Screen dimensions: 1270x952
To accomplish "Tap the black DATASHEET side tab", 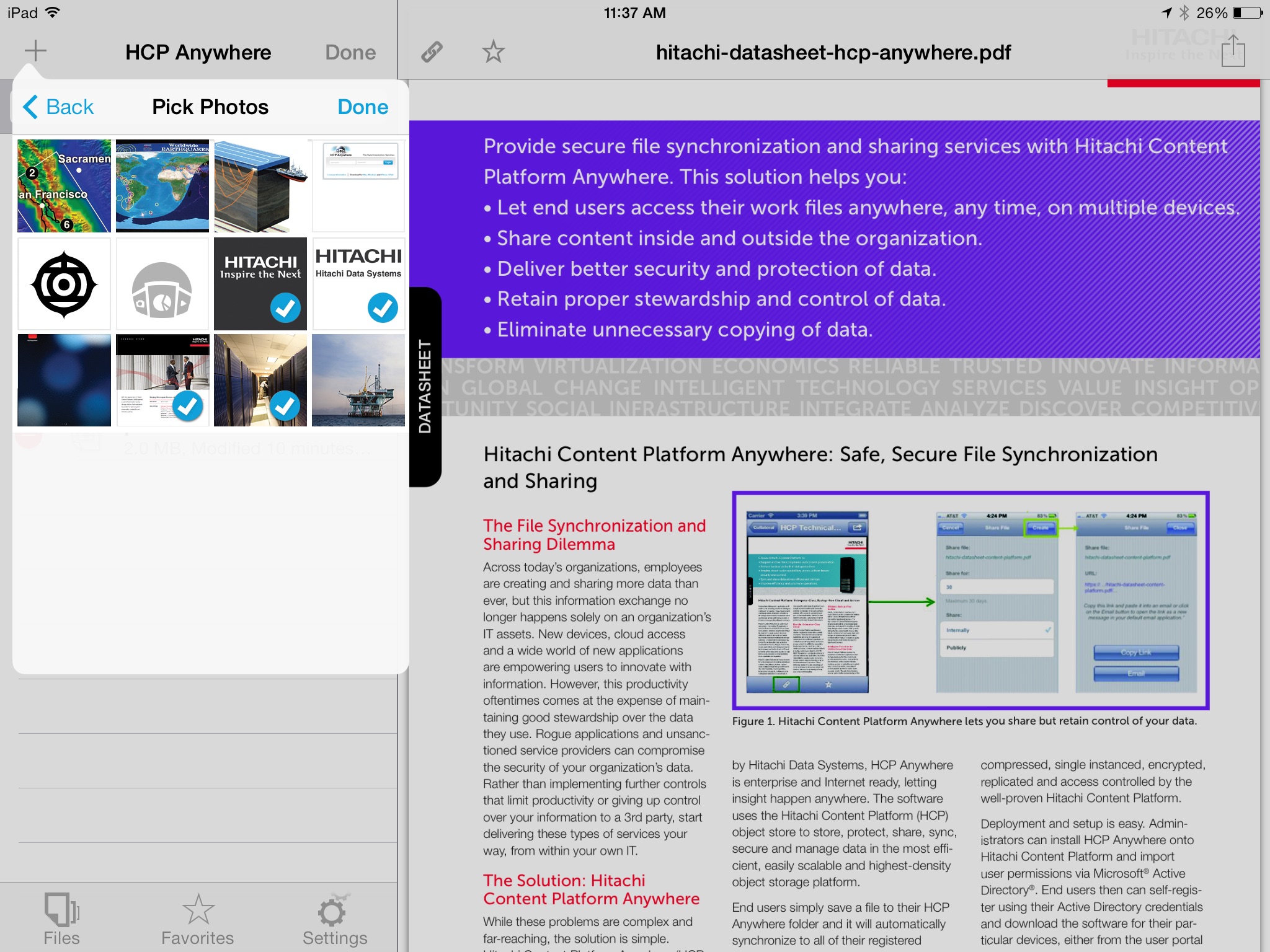I will coord(425,387).
